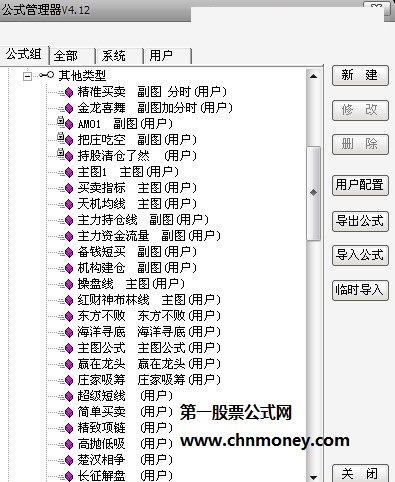Select 主图1 主图 formula row
This screenshot has width=395, height=482.
click(x=128, y=172)
